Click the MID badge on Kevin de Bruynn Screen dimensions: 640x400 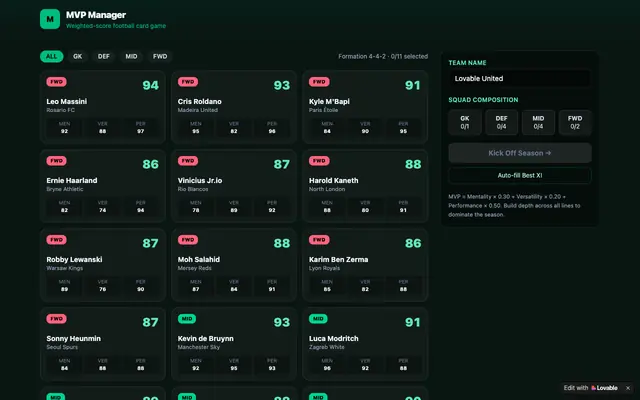tap(187, 319)
